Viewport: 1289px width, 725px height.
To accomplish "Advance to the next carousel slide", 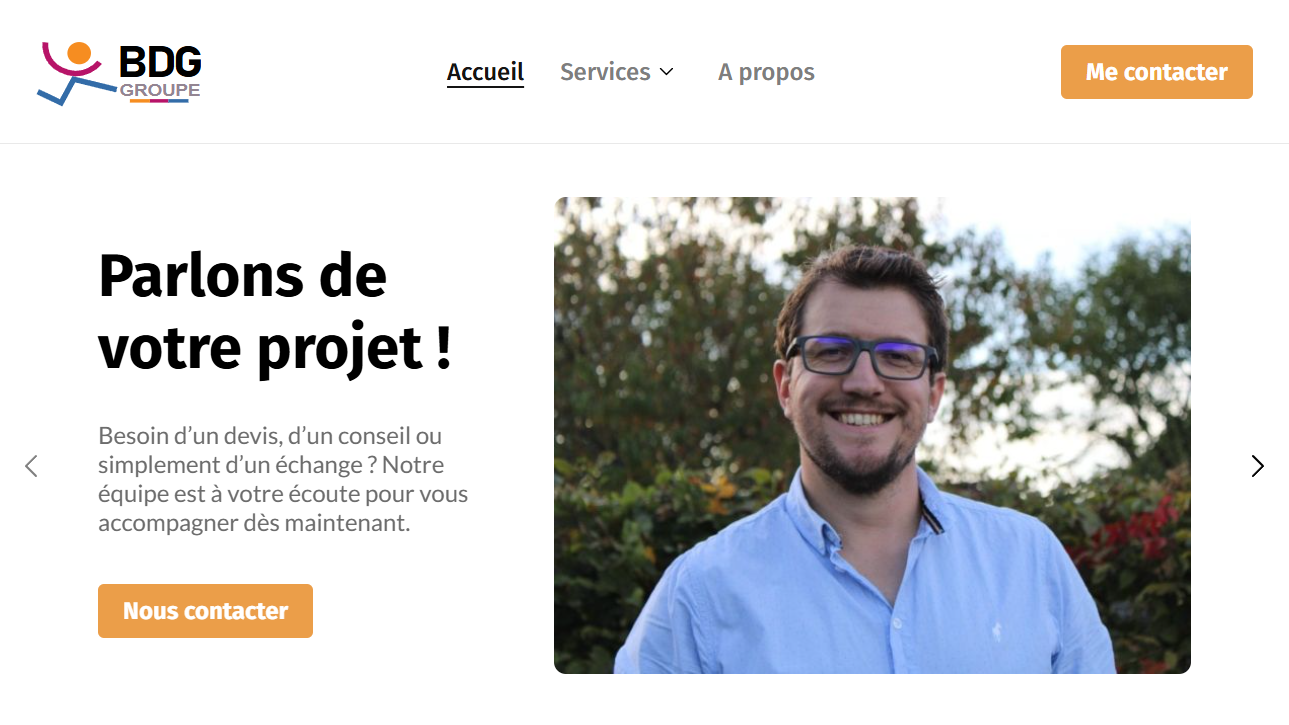I will click(1257, 466).
